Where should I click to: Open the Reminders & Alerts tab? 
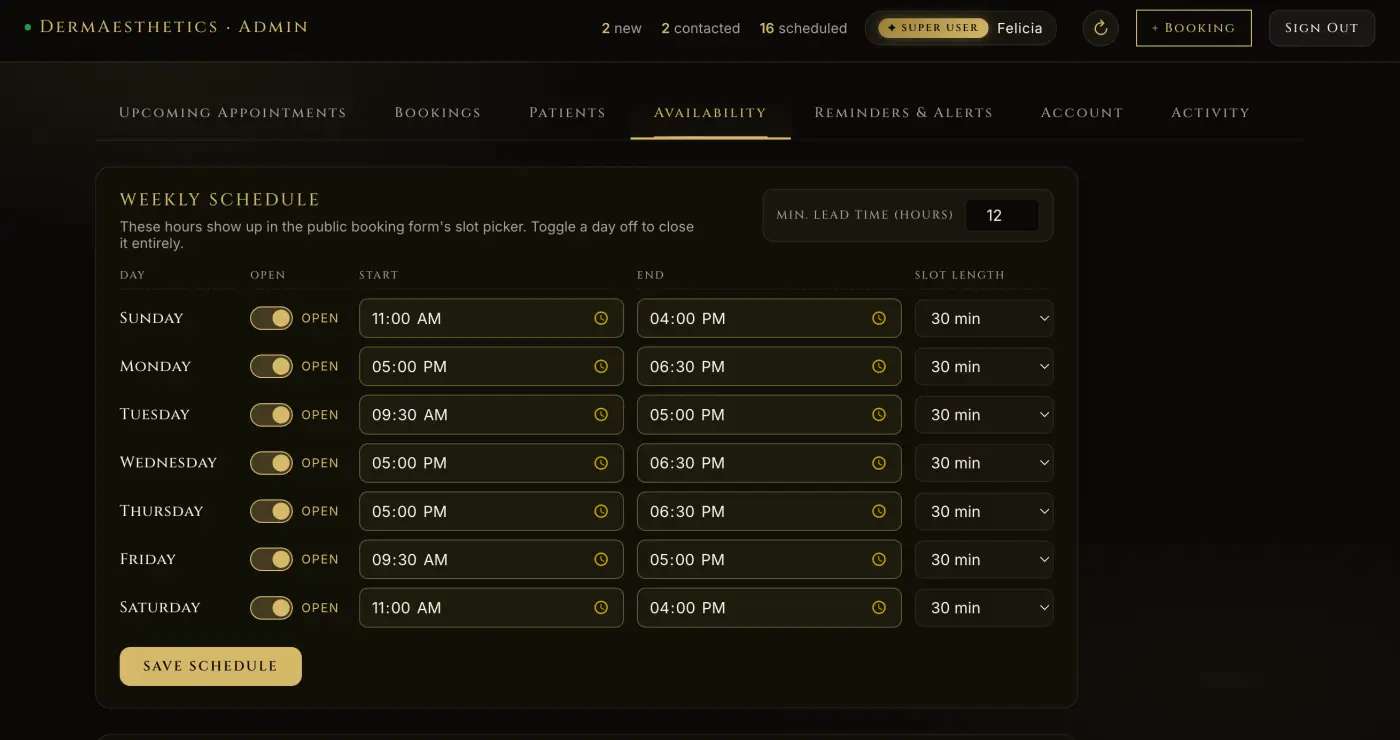903,113
